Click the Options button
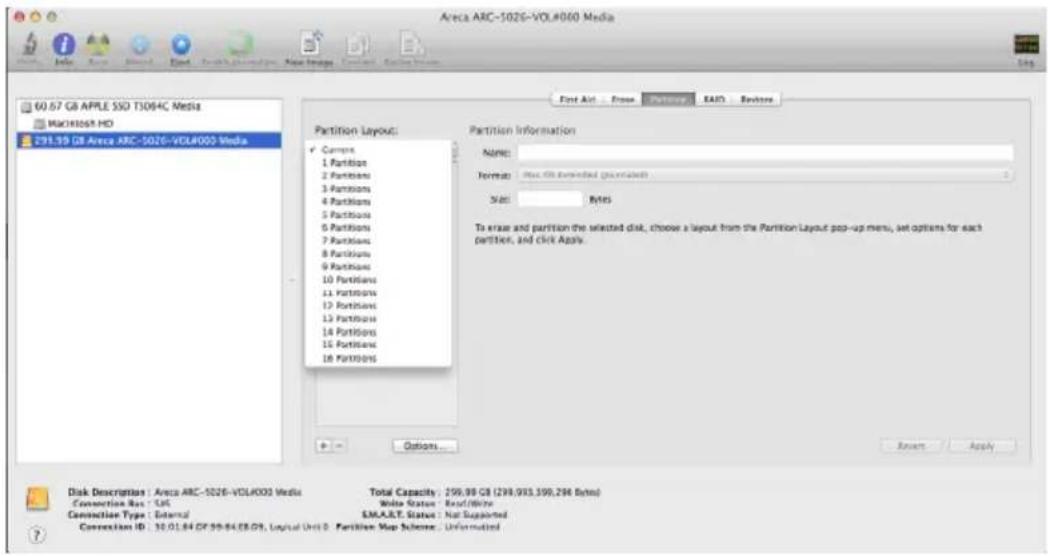This screenshot has width=1048, height=556. [x=425, y=446]
